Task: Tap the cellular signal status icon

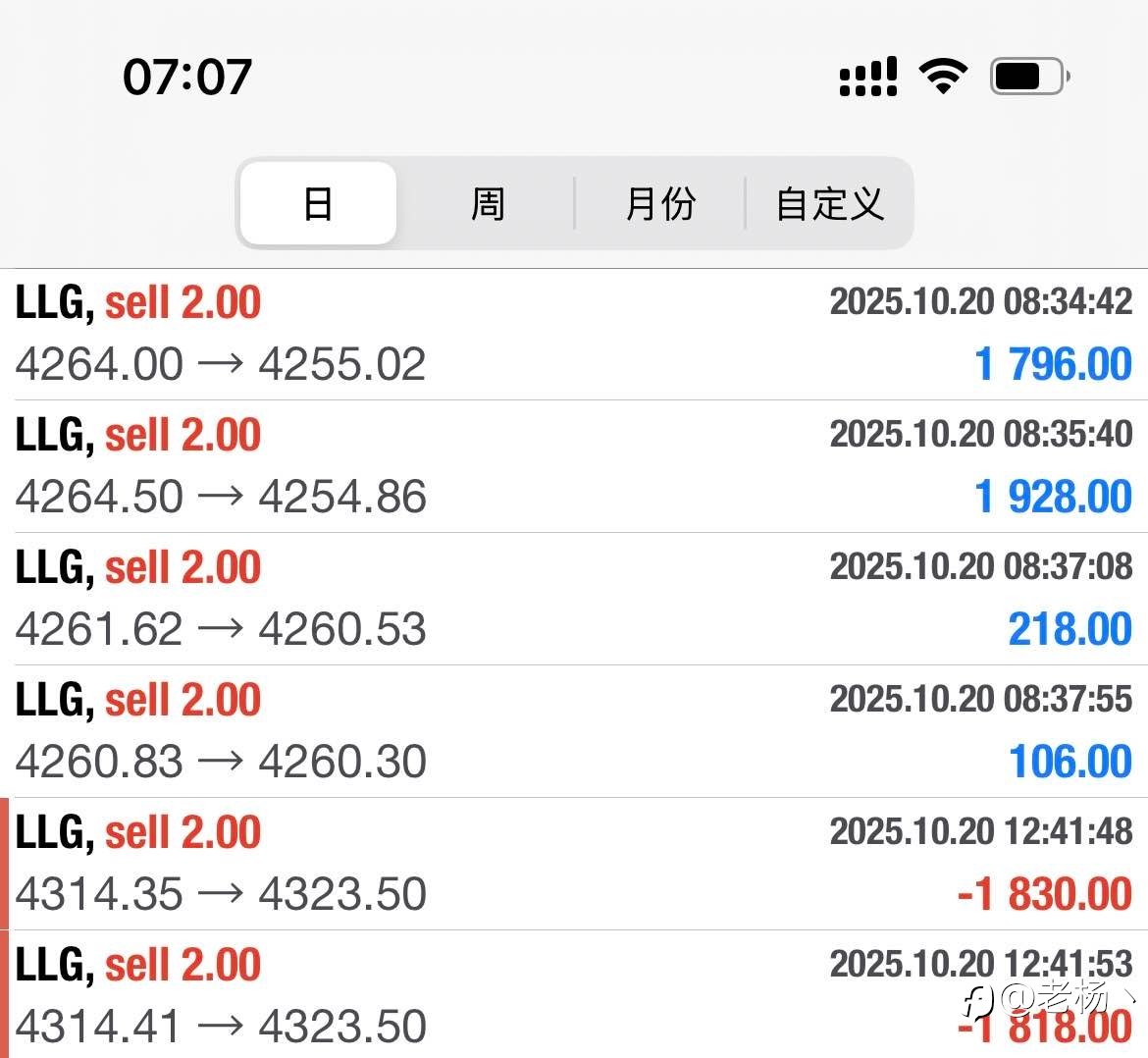Action: click(868, 77)
